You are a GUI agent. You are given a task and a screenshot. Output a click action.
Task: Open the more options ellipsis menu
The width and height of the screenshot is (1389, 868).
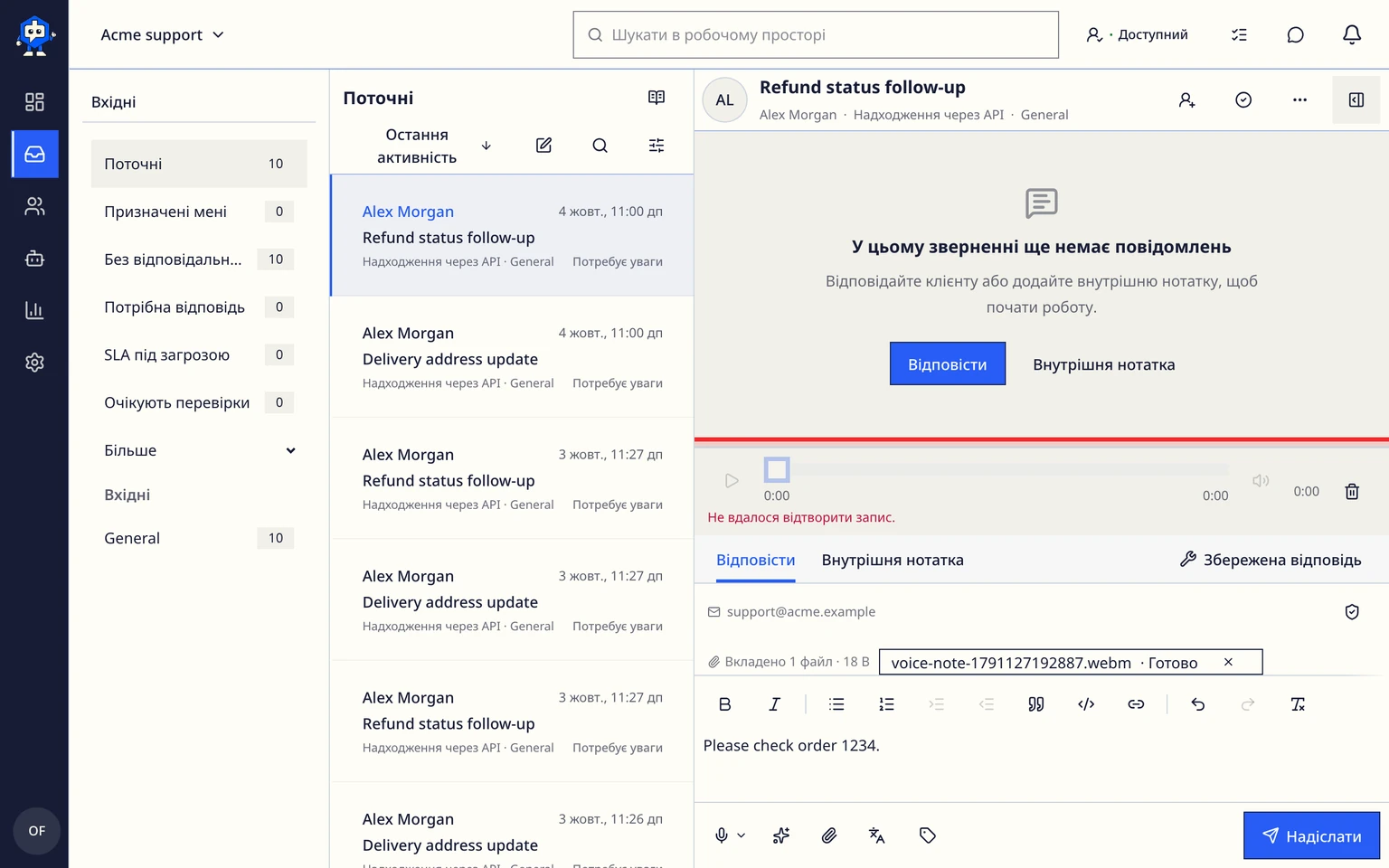pos(1299,100)
